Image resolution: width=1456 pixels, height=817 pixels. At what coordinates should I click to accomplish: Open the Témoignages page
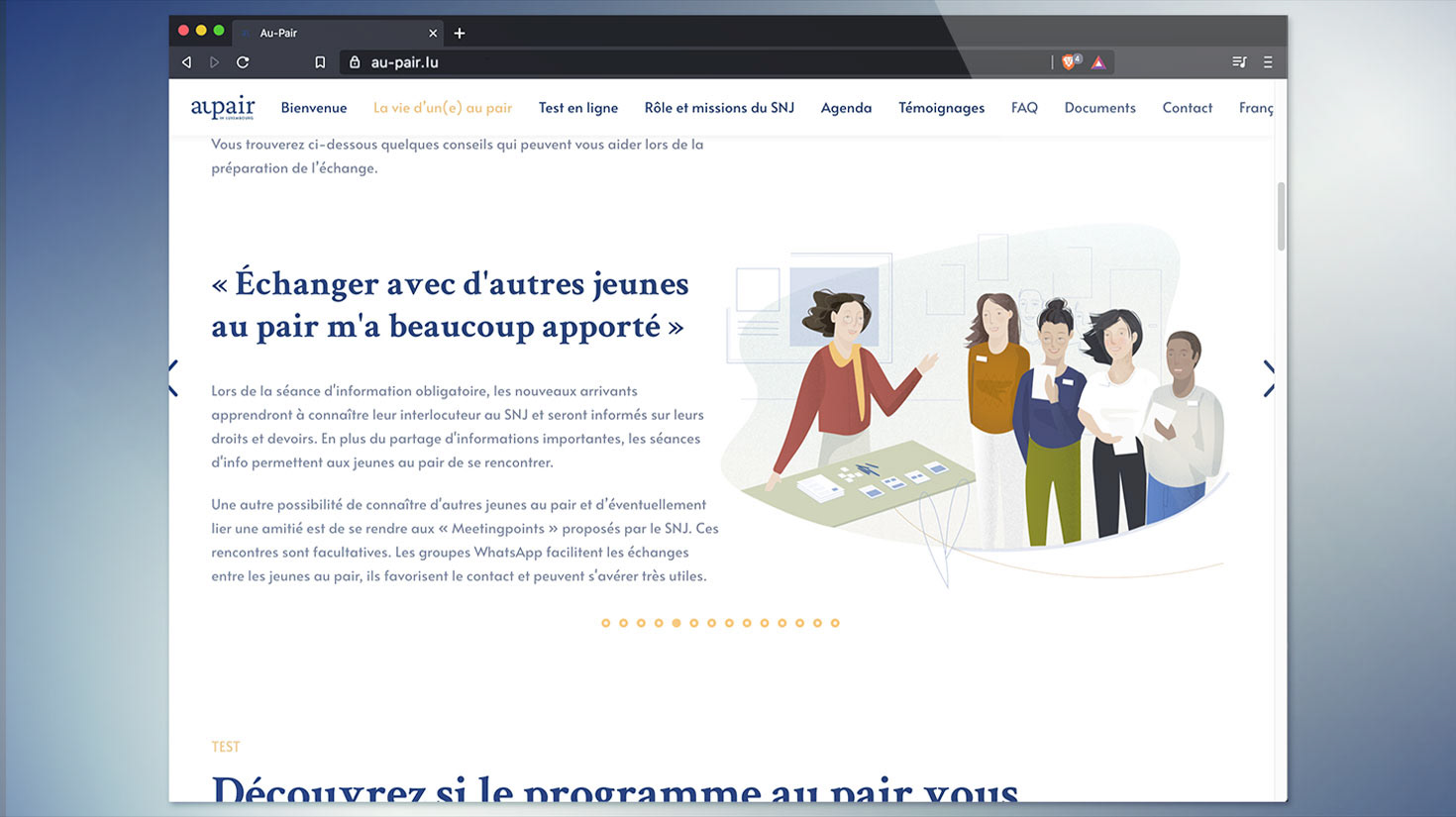941,108
